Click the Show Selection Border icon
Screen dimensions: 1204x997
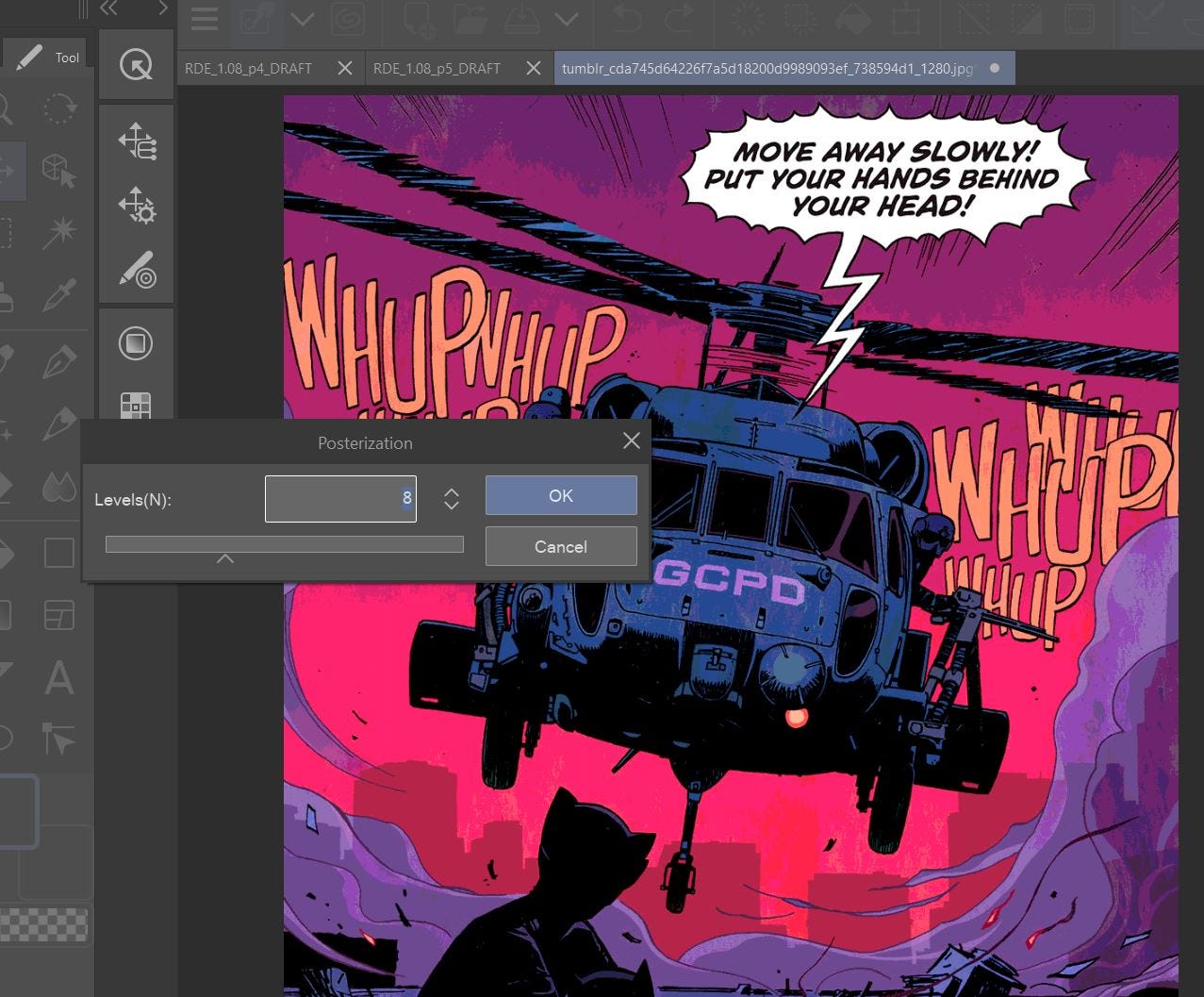[x=1081, y=19]
